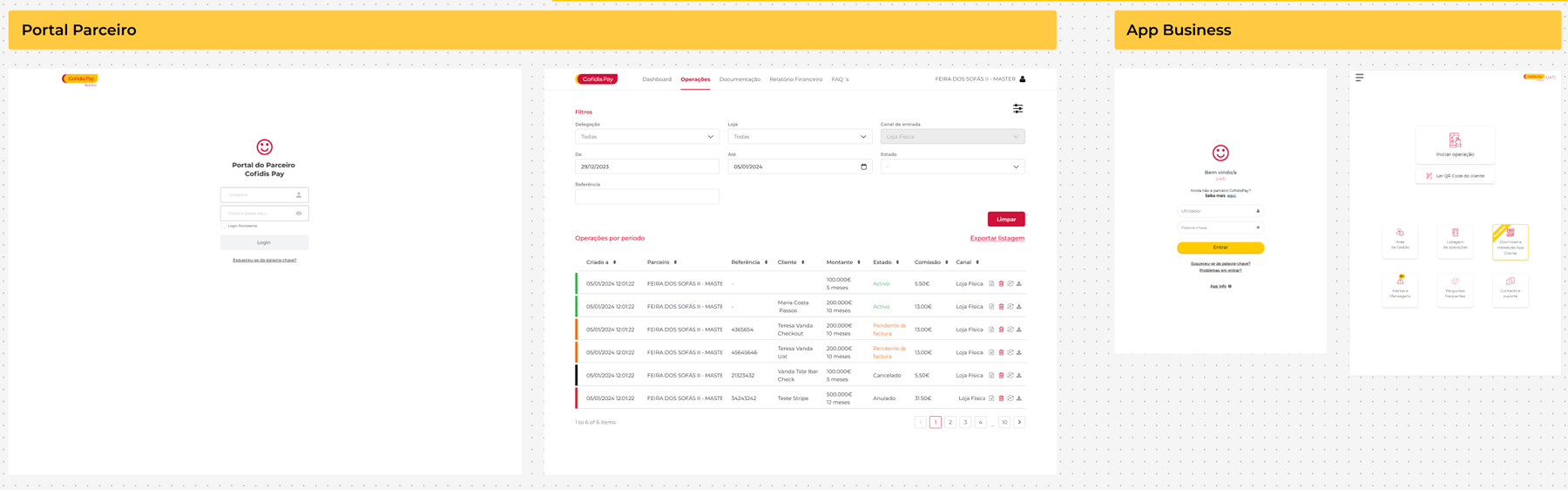Click the Cofidis Pay logo in Operações header
Viewport: 1568px width, 490px height.
(597, 79)
